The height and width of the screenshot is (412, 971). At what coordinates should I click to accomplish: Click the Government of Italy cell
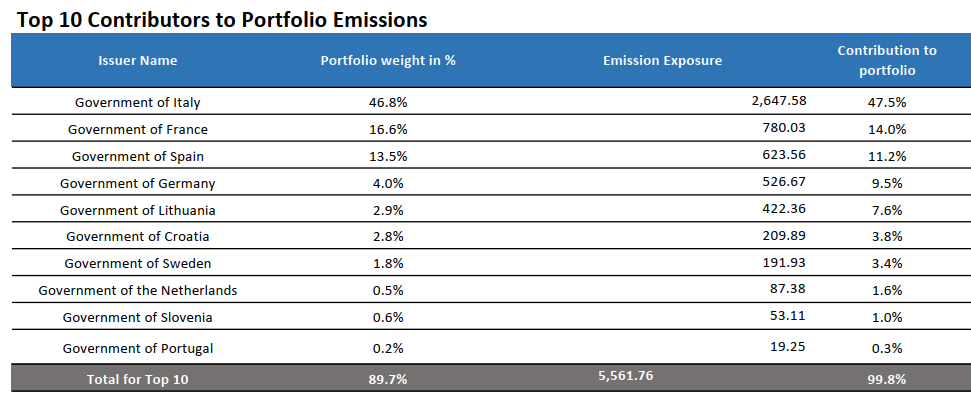click(x=138, y=102)
